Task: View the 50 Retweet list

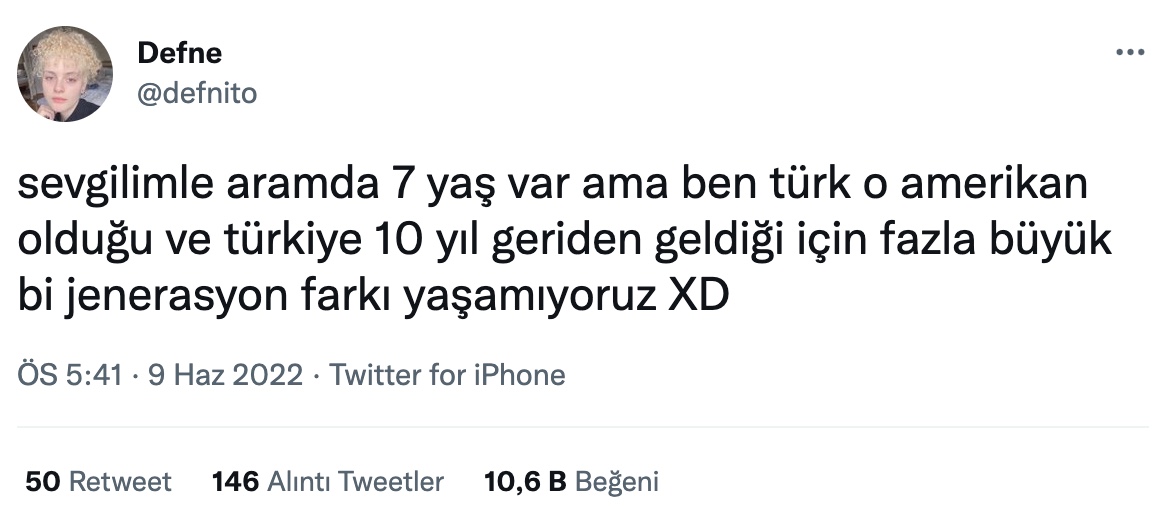Action: point(98,482)
